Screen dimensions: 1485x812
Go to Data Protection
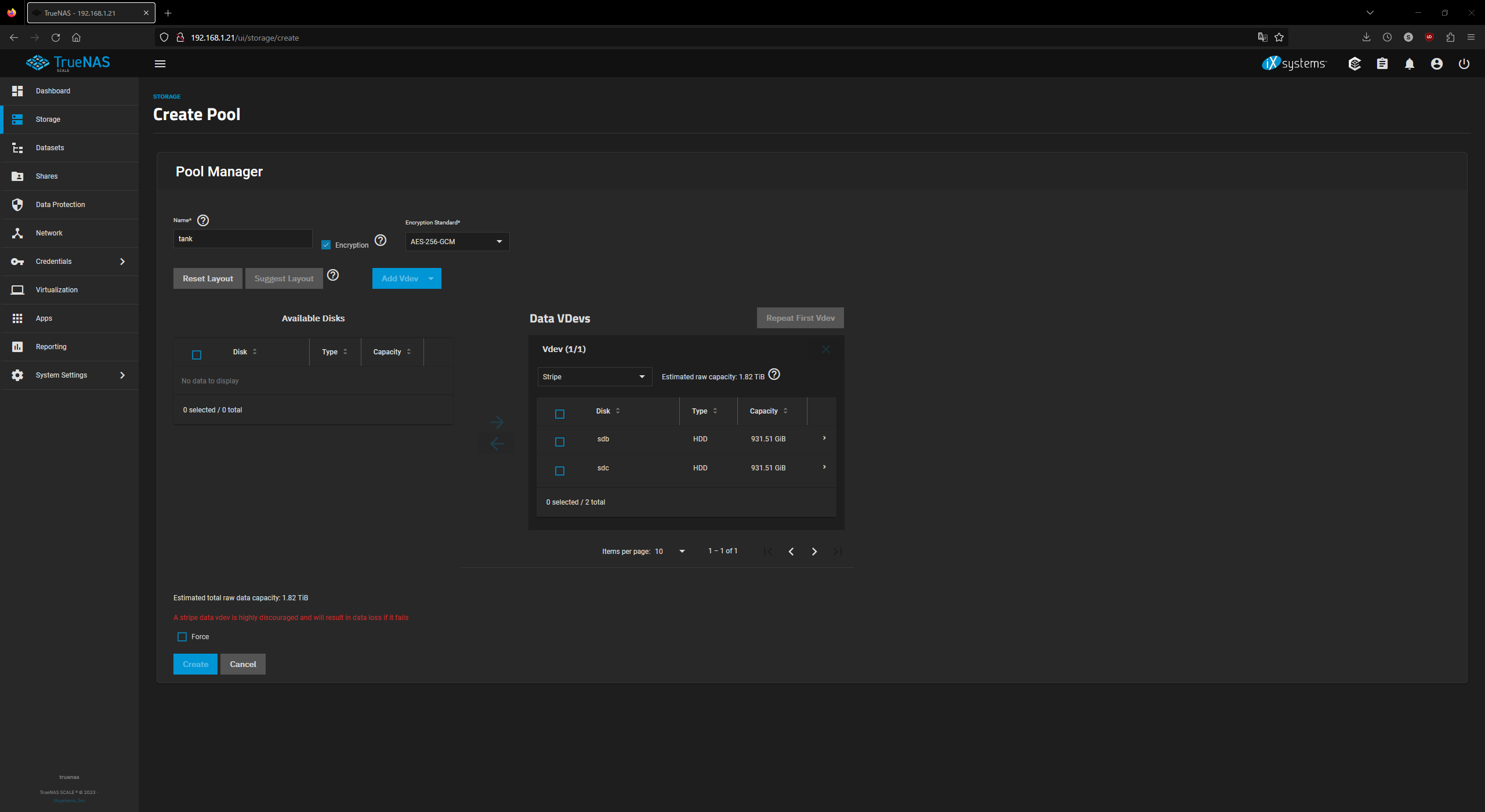[60, 204]
